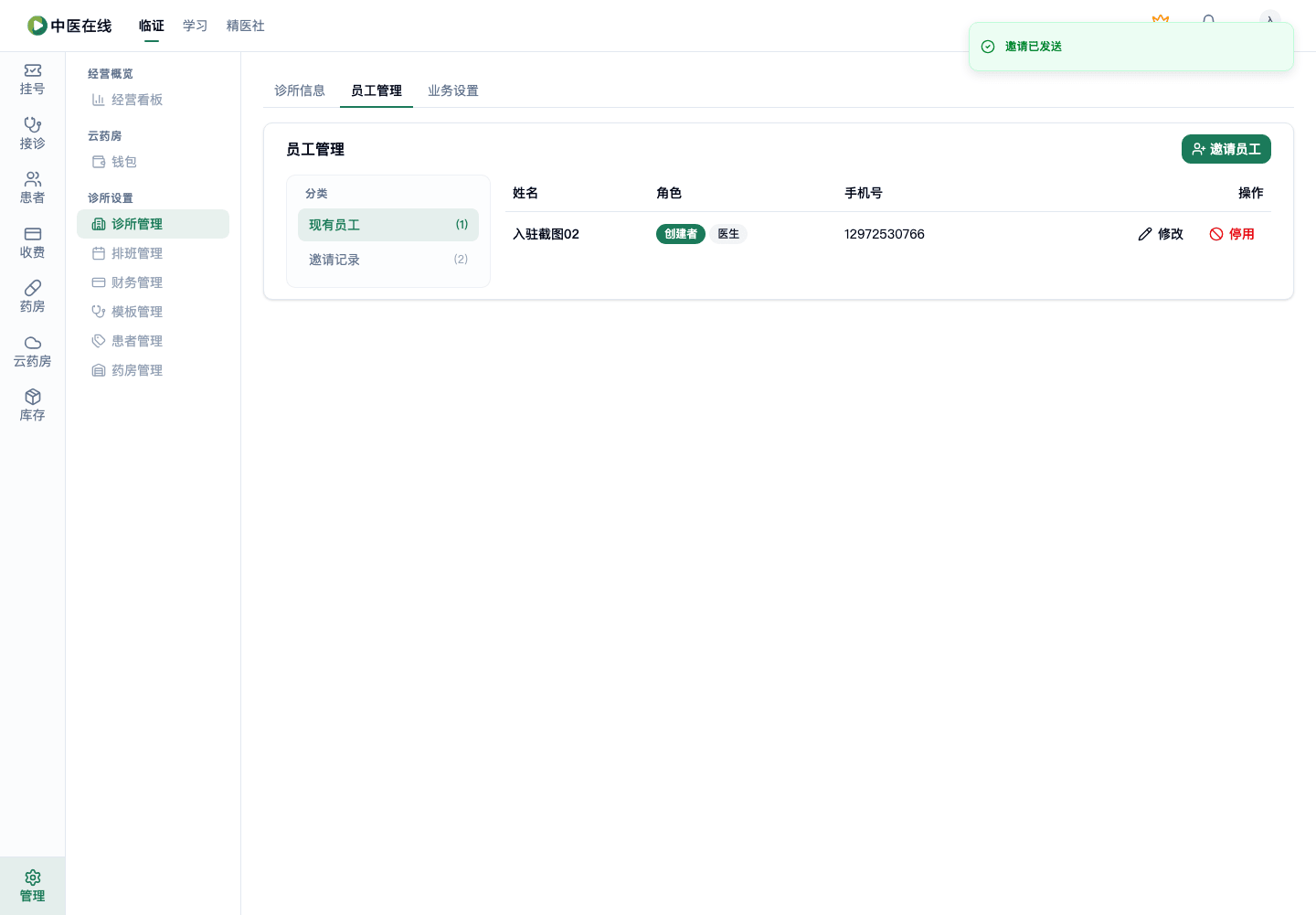Open 钱包 under 云药房

pyautogui.click(x=114, y=162)
